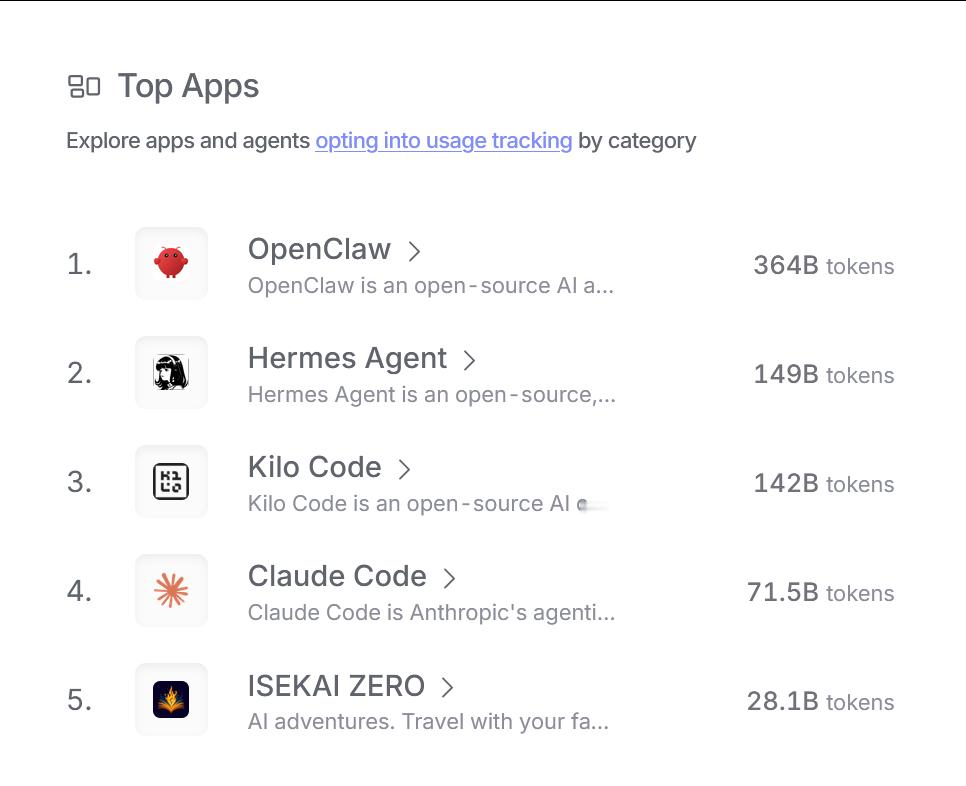Click the Top Apps grid icon
The image size is (966, 786).
pos(84,86)
